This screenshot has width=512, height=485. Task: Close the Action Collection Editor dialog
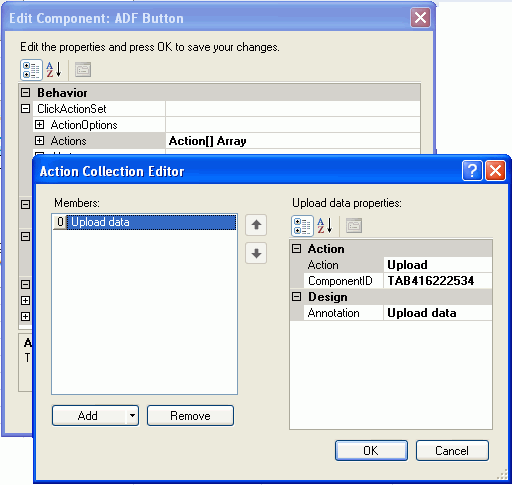(495, 171)
